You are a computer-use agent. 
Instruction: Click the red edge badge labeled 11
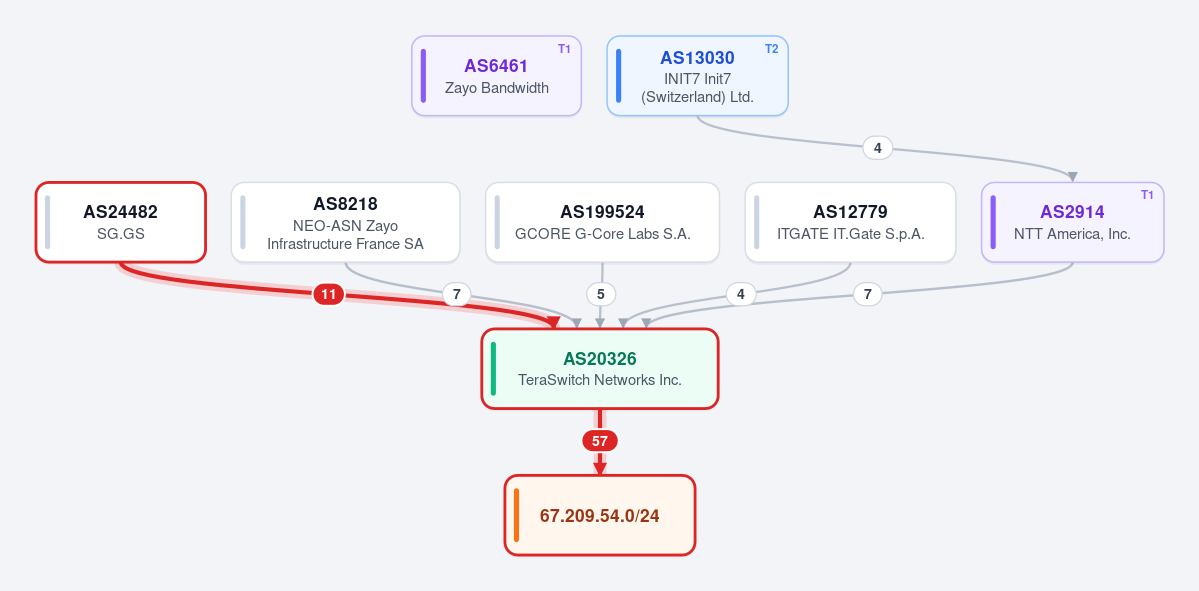point(328,294)
